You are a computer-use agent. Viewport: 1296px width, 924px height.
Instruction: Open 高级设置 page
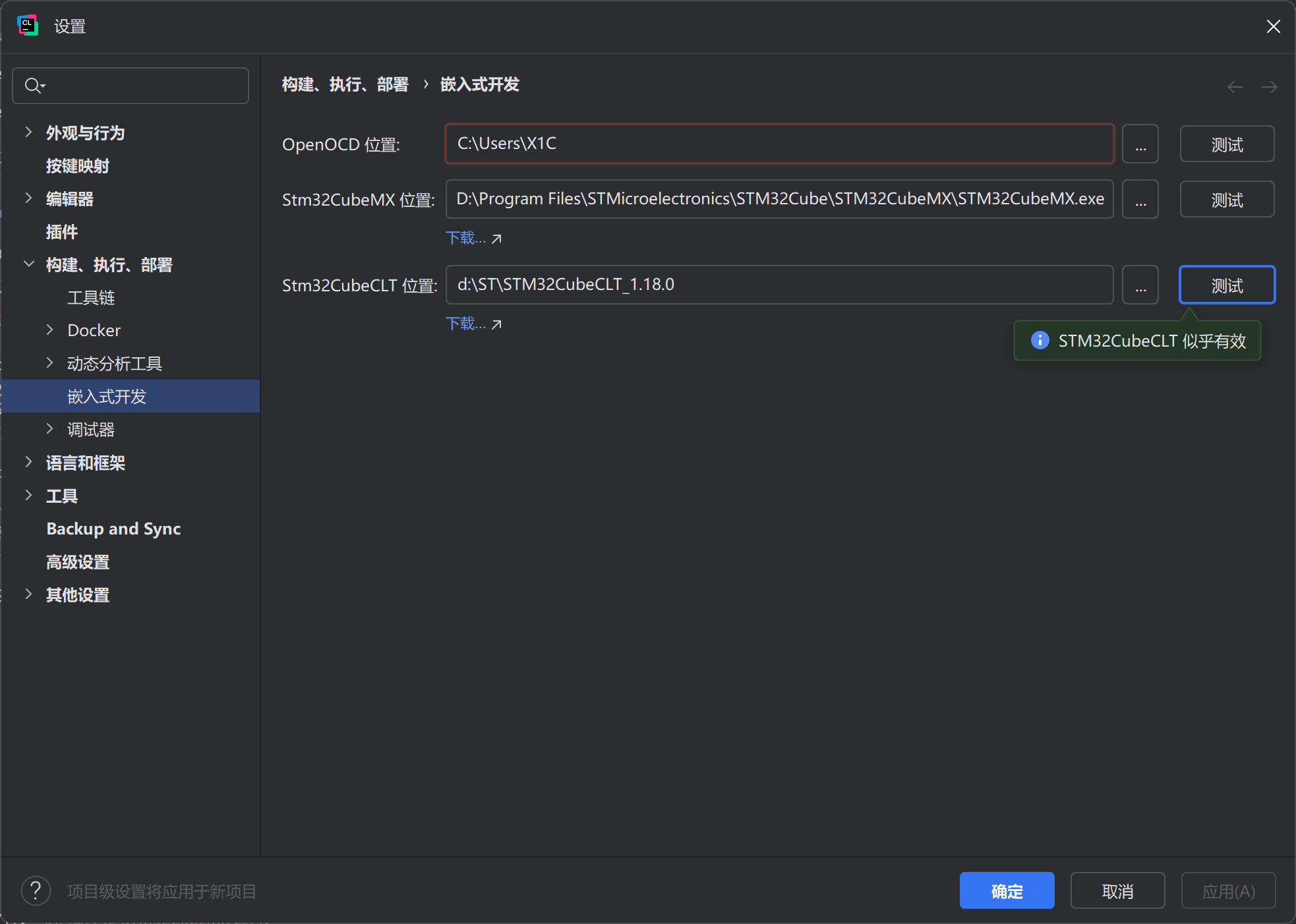pos(78,562)
